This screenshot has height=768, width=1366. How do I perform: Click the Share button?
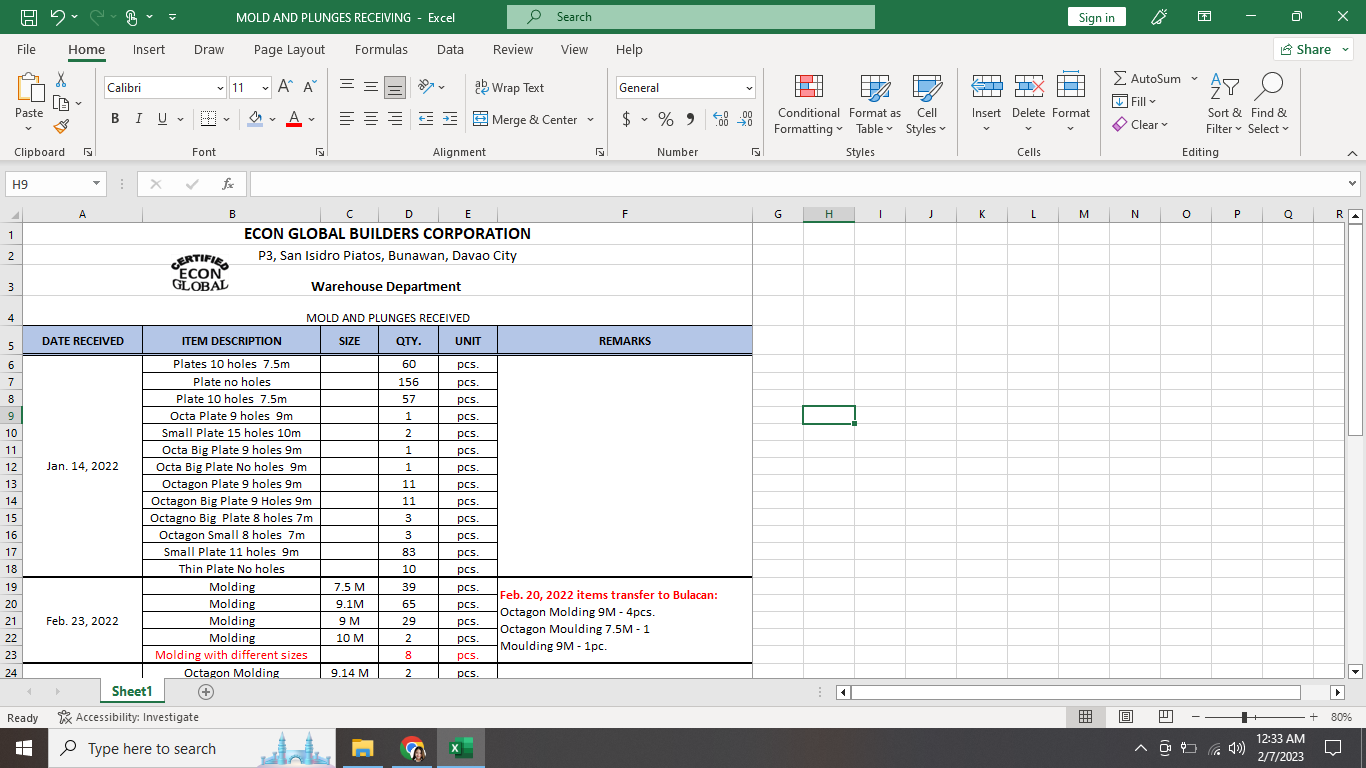[x=1313, y=49]
